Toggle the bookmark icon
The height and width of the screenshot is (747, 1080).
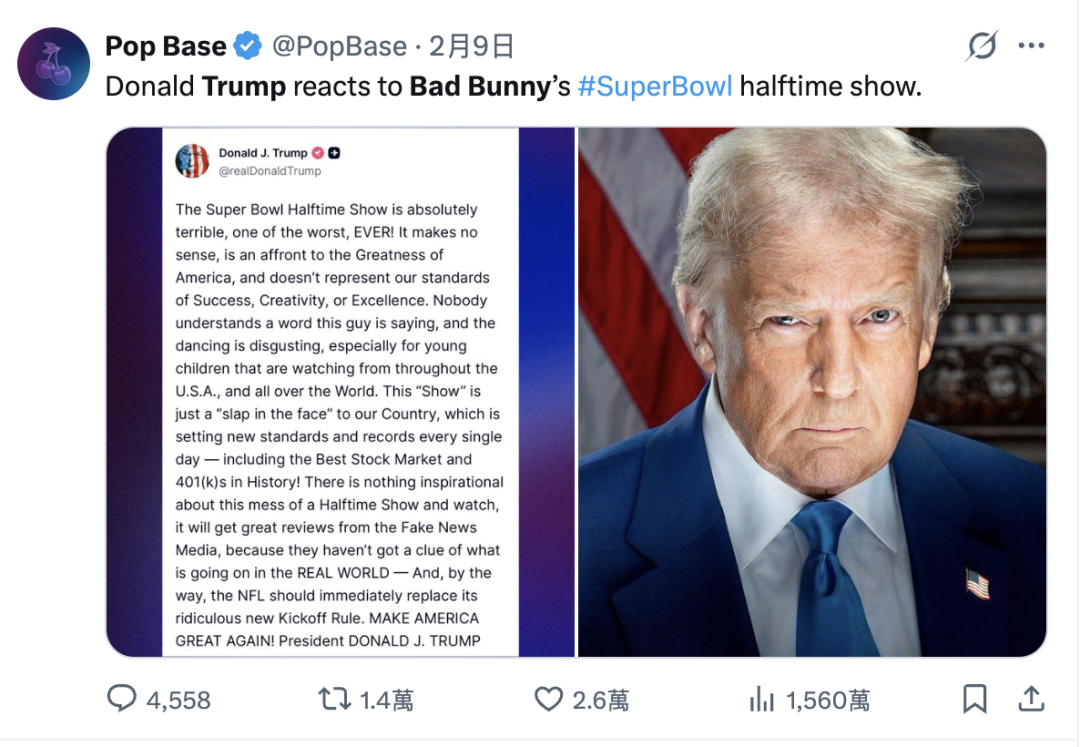click(x=975, y=699)
